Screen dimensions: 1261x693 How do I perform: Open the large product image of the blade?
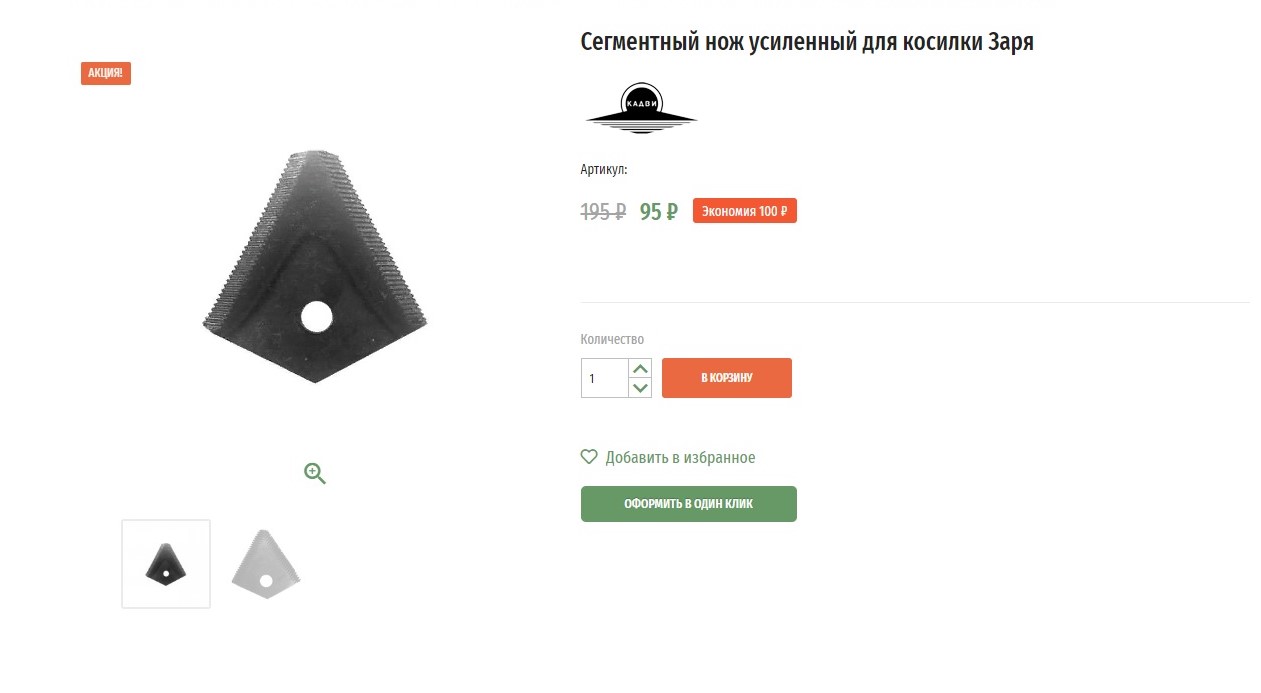tap(315, 266)
